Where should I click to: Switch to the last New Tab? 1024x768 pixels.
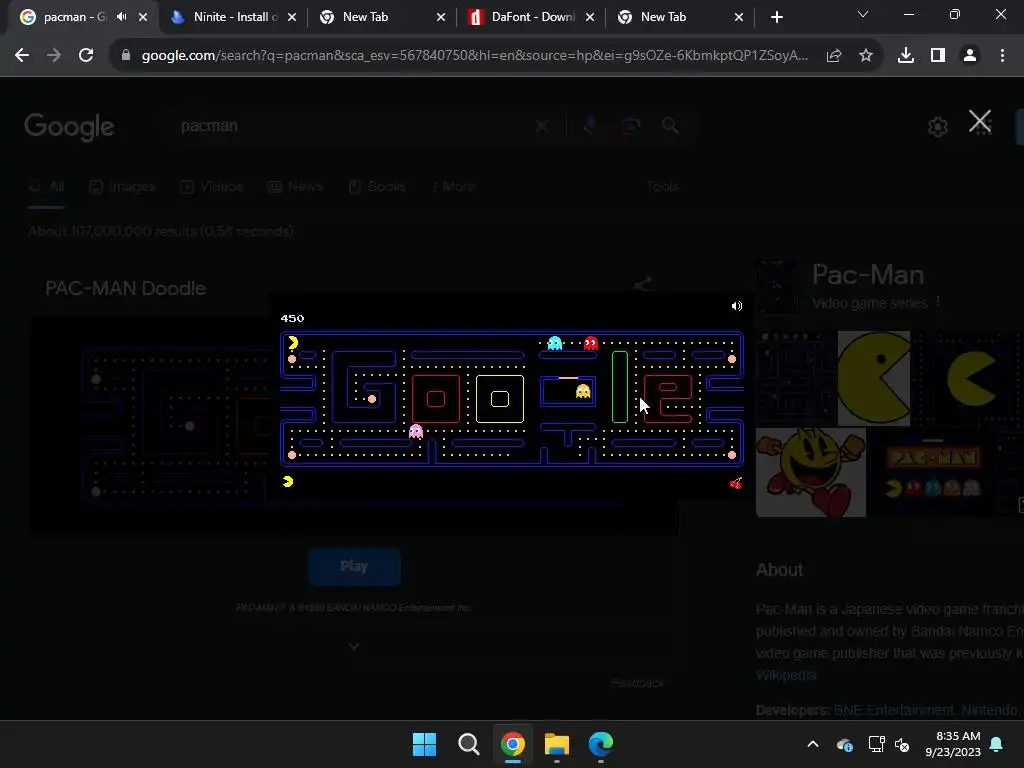click(664, 17)
